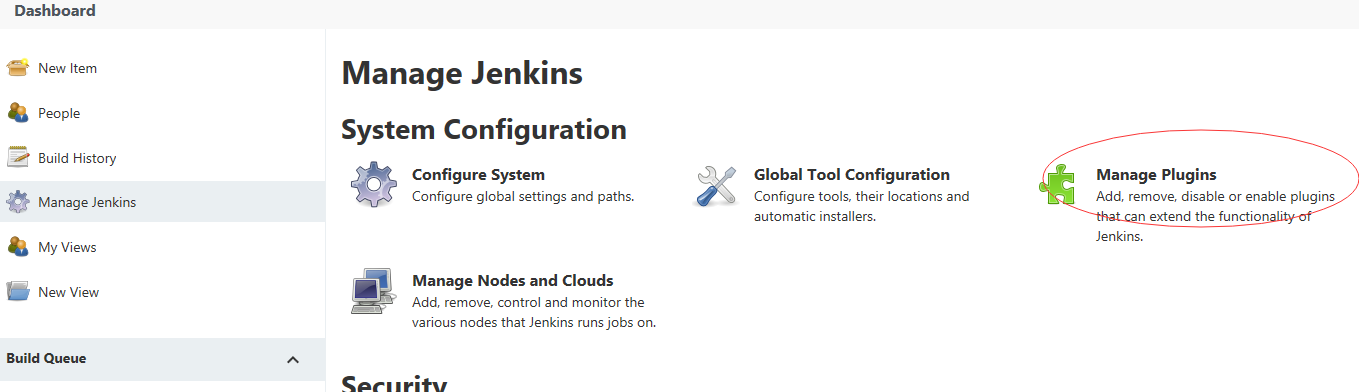Click the Build History notepad icon
This screenshot has width=1359, height=392.
pos(18,158)
